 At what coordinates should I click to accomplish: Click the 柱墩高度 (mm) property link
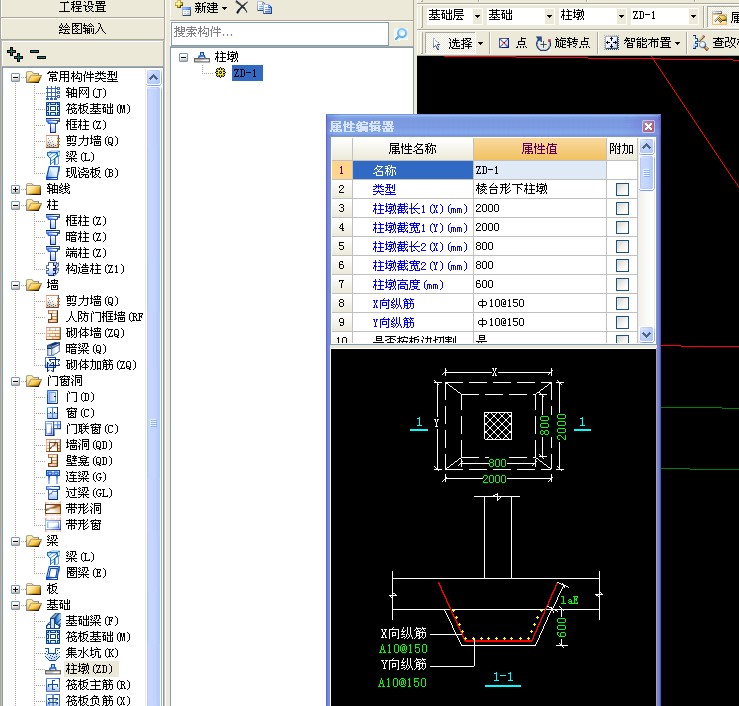pyautogui.click(x=408, y=285)
